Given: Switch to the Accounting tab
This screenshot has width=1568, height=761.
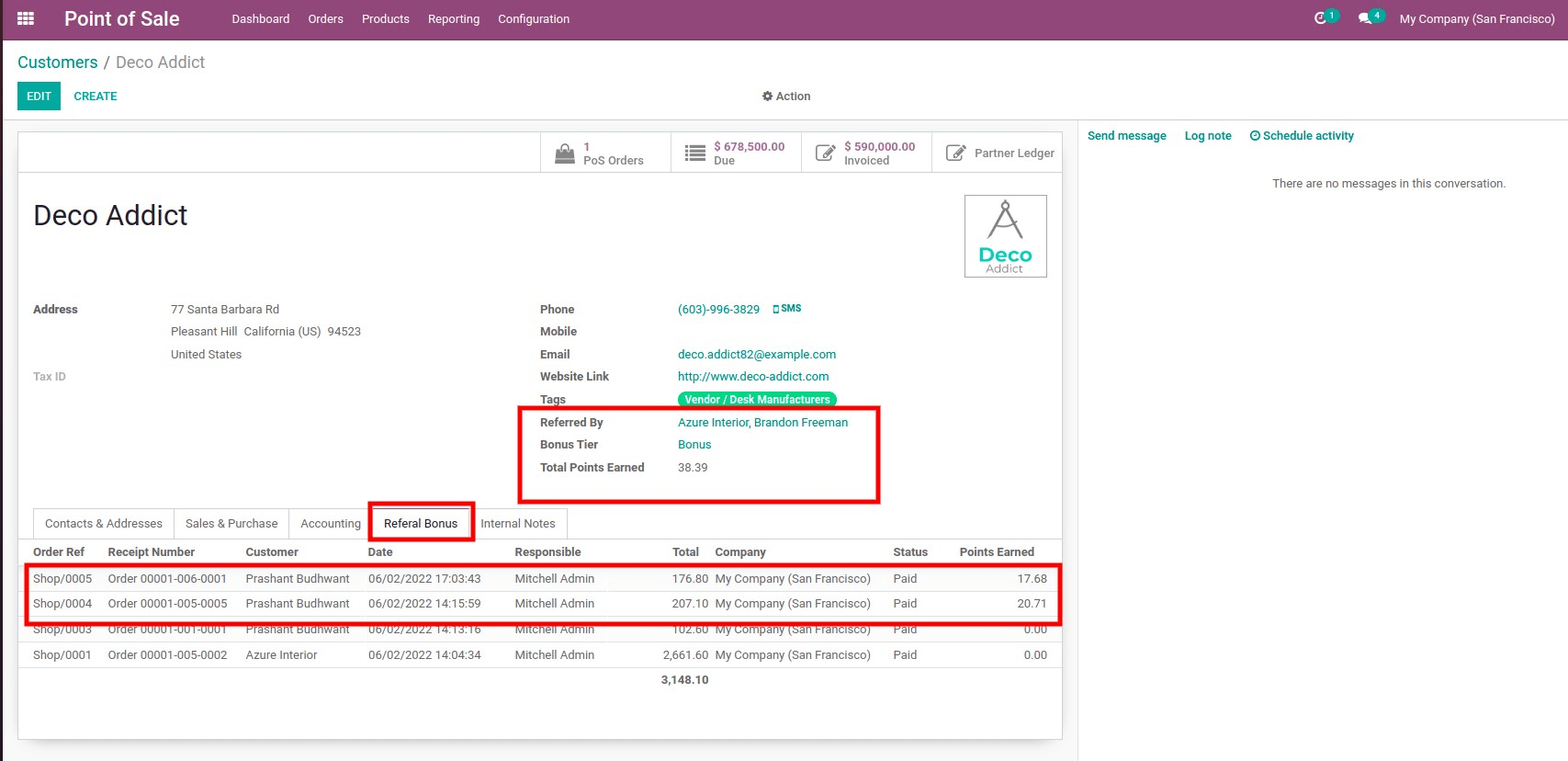Looking at the screenshot, I should click(330, 524).
